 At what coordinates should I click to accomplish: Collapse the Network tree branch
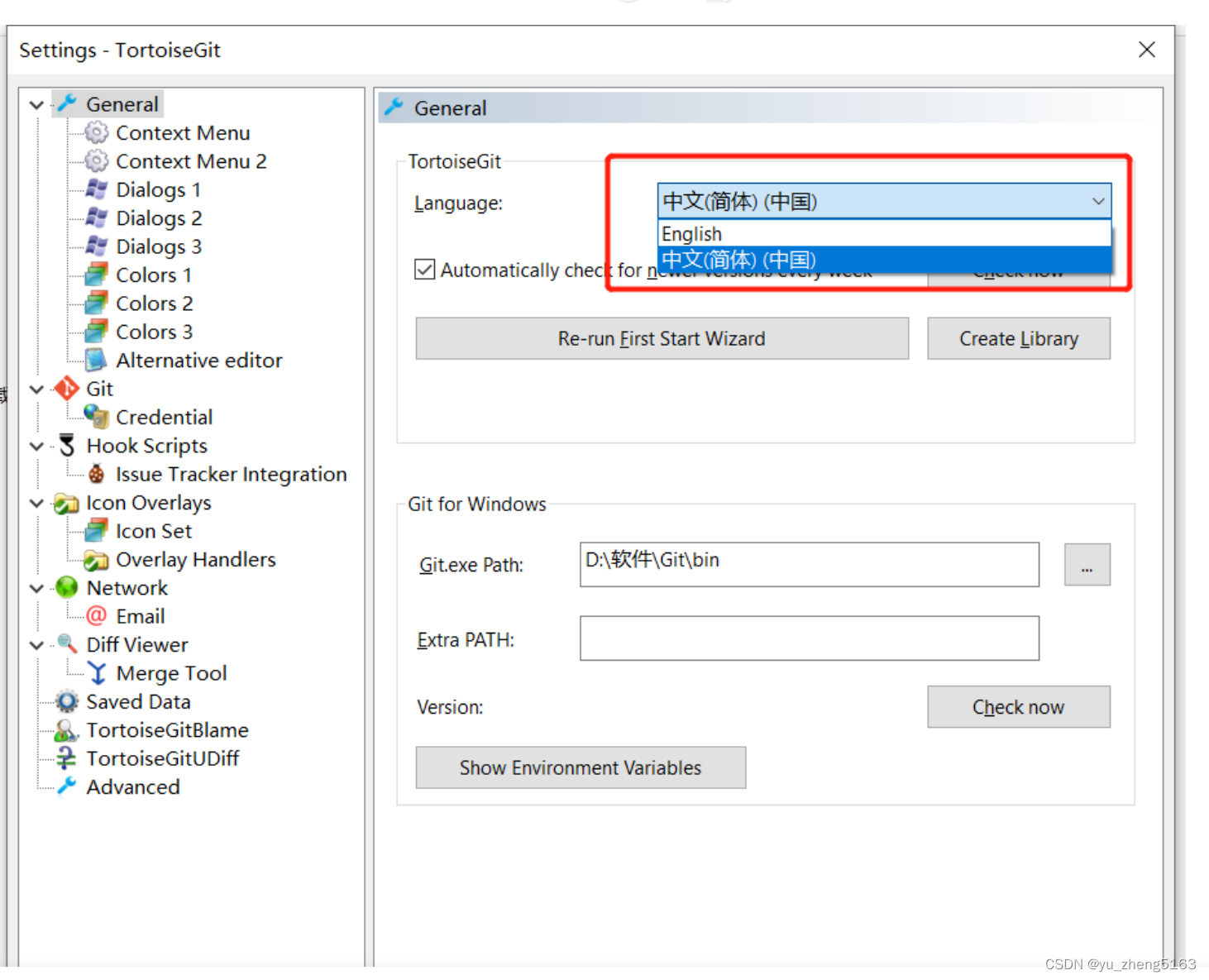pyautogui.click(x=36, y=587)
